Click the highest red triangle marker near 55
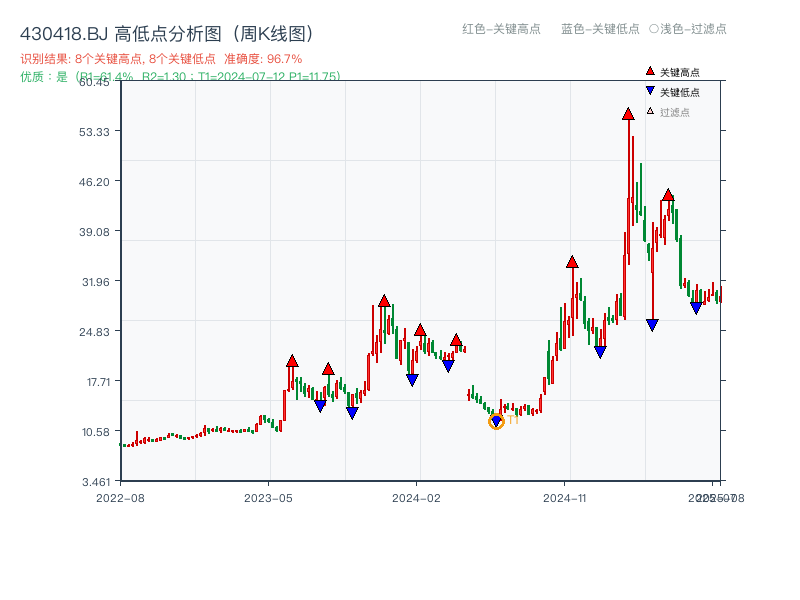 [627, 116]
